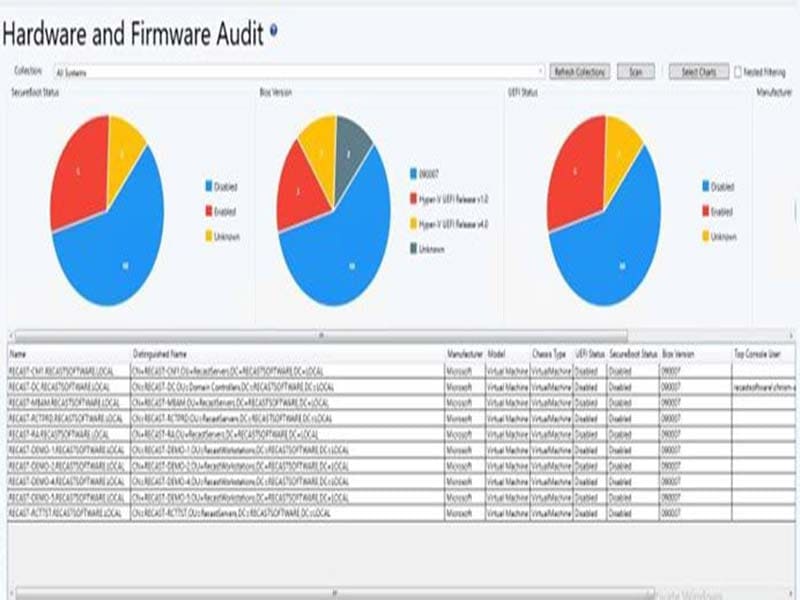Click the yellow Hyper-V UEFI Release v4.0 legend swatch
This screenshot has width=800, height=600.
tap(413, 224)
